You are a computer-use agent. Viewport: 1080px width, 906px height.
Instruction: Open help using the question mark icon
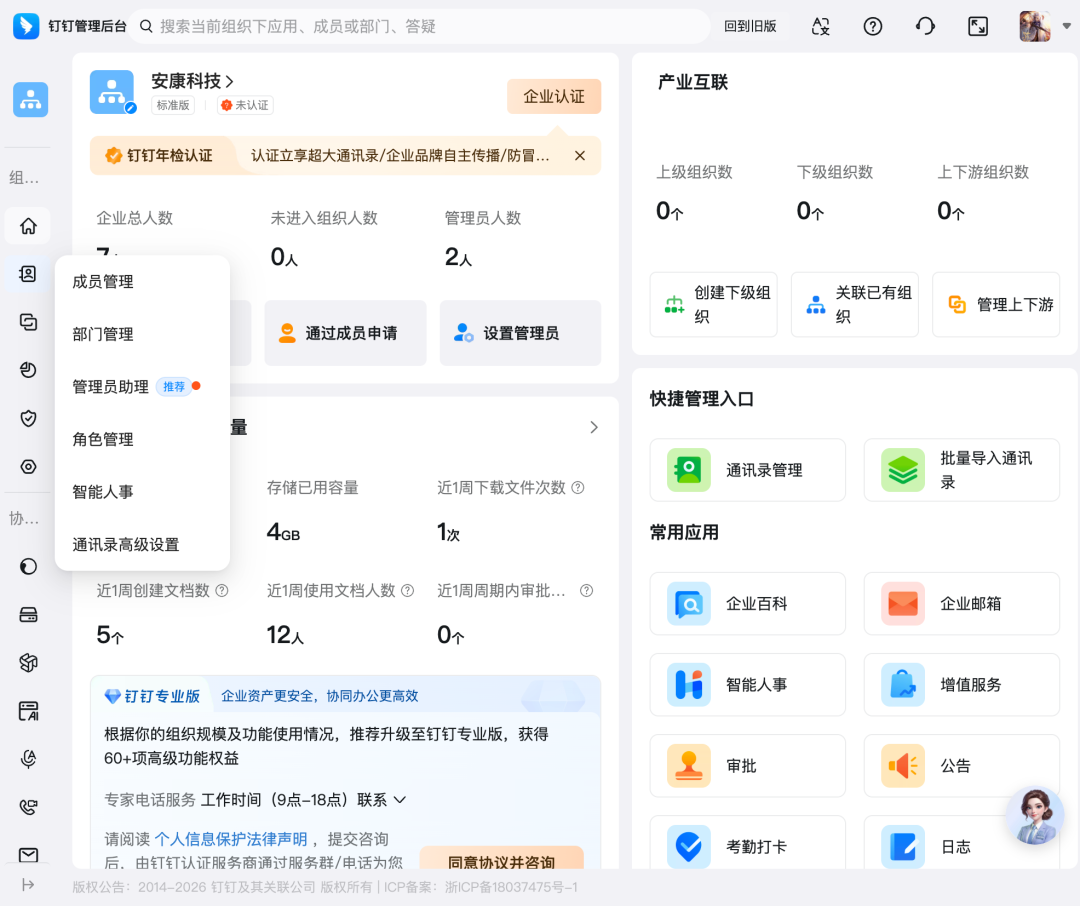(x=872, y=26)
